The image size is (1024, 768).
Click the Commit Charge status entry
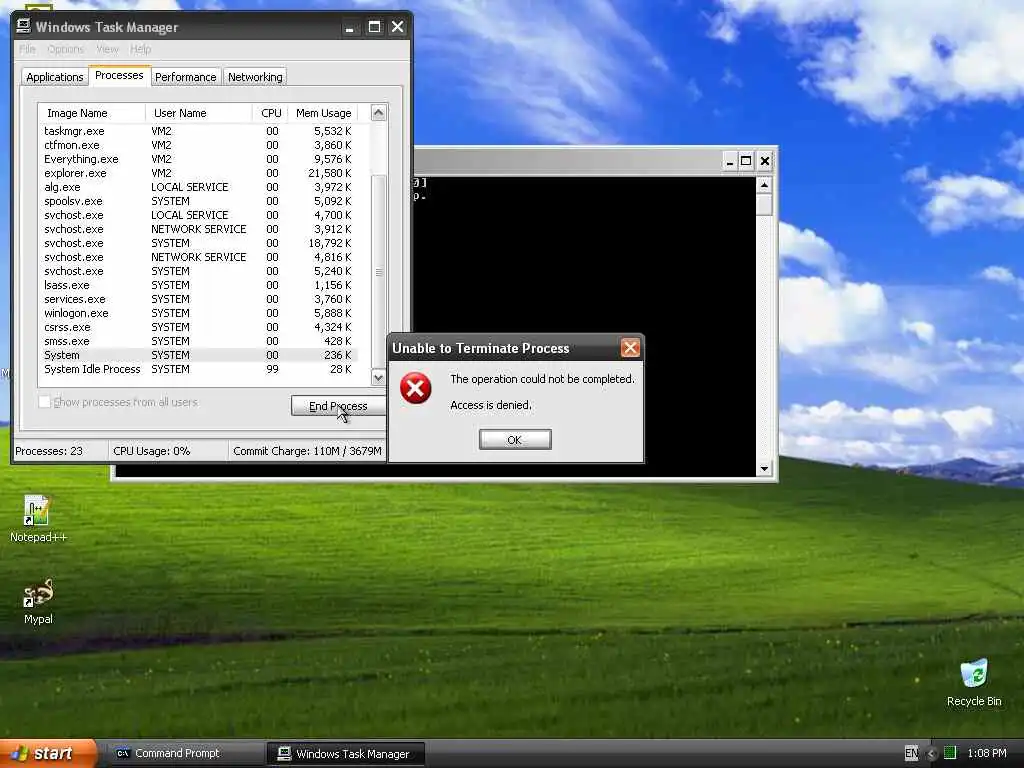click(x=307, y=451)
